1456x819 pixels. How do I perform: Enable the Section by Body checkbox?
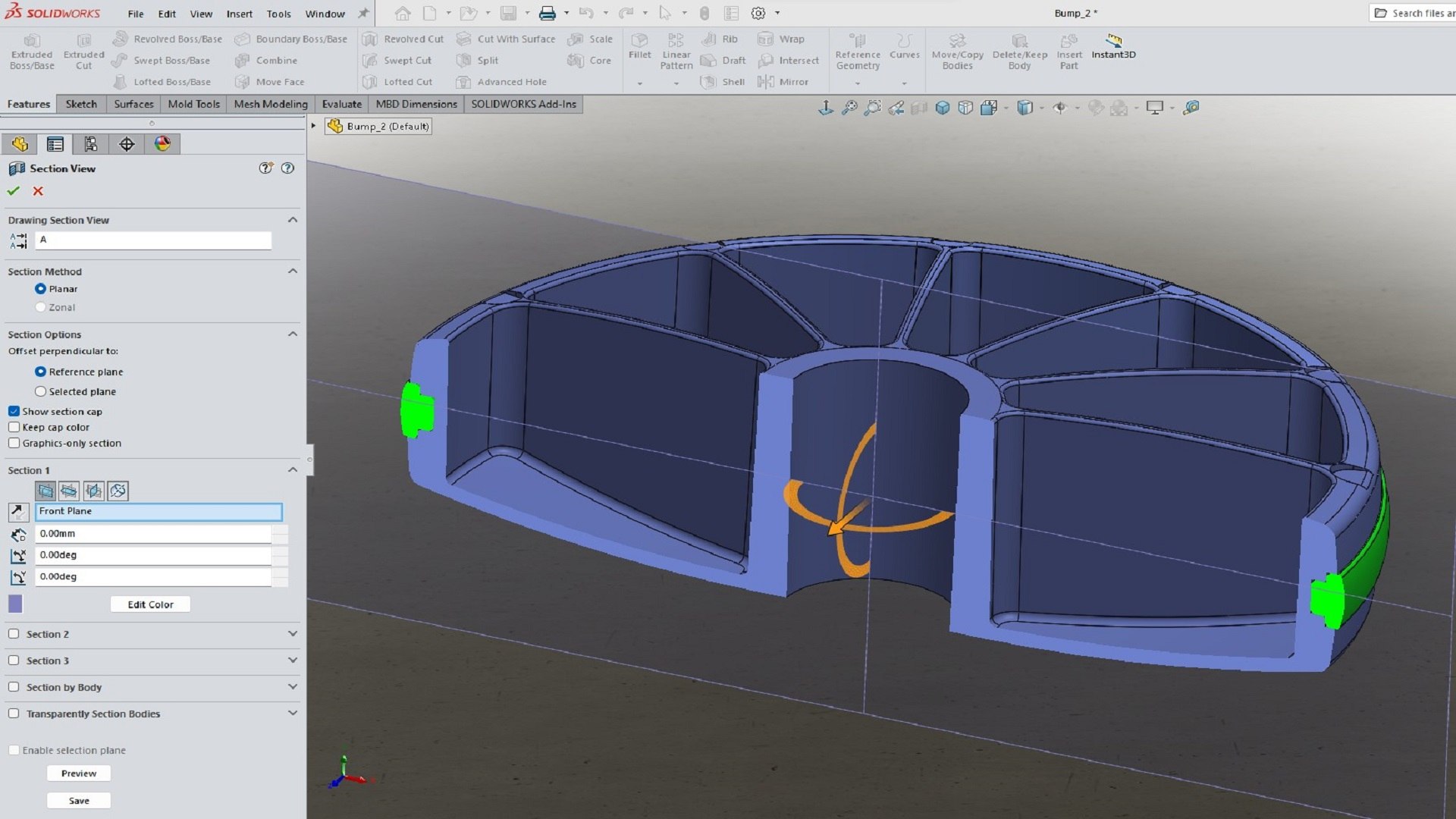(x=14, y=687)
